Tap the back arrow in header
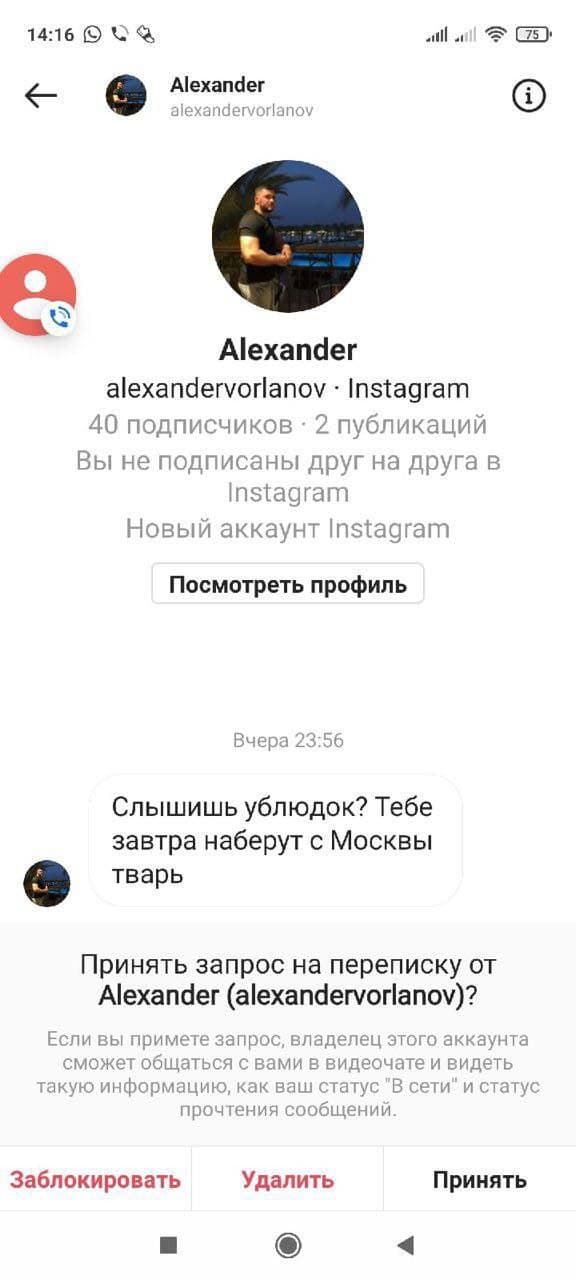The image size is (576, 1280). tap(41, 95)
